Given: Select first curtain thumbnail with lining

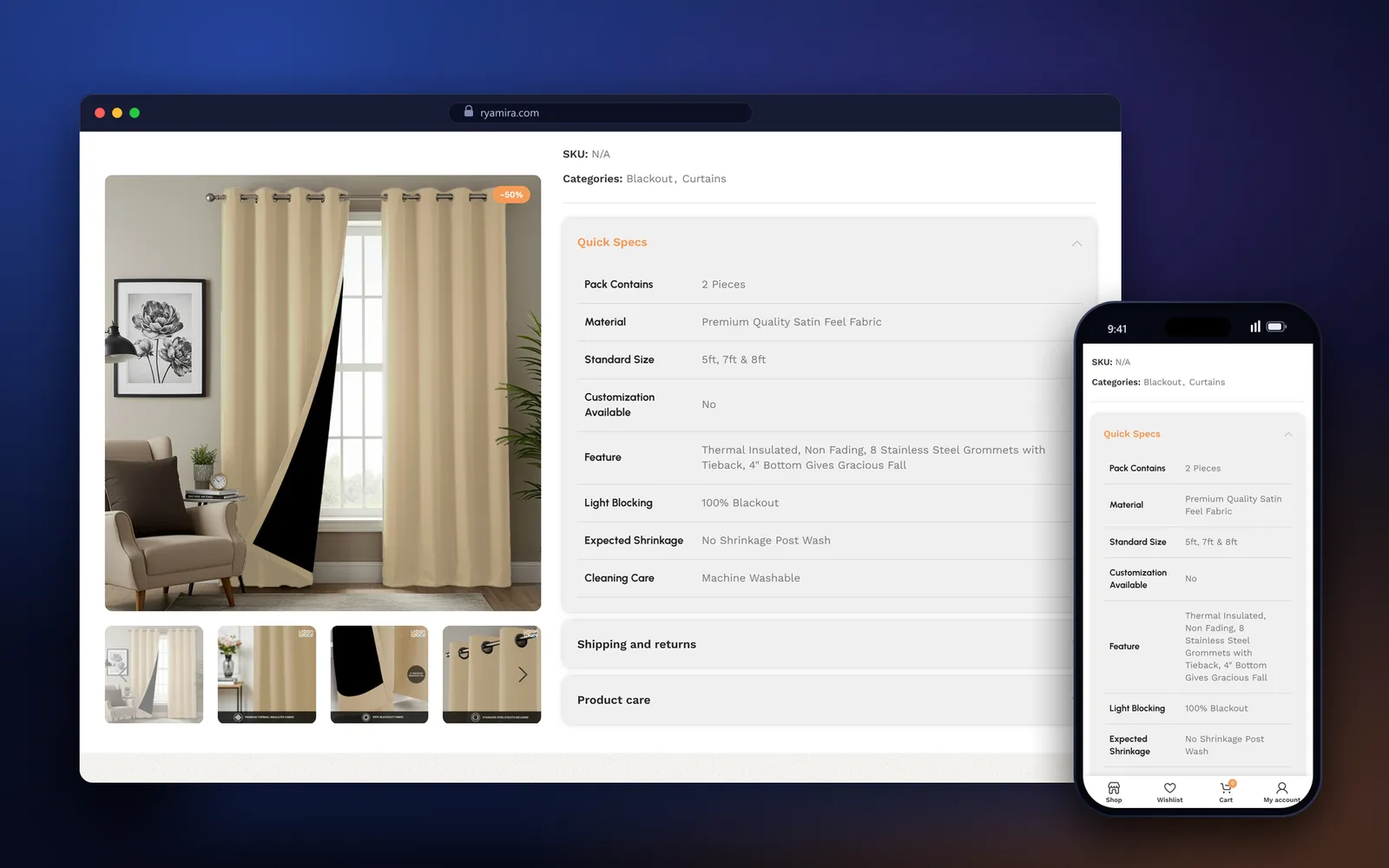Looking at the screenshot, I should [154, 674].
